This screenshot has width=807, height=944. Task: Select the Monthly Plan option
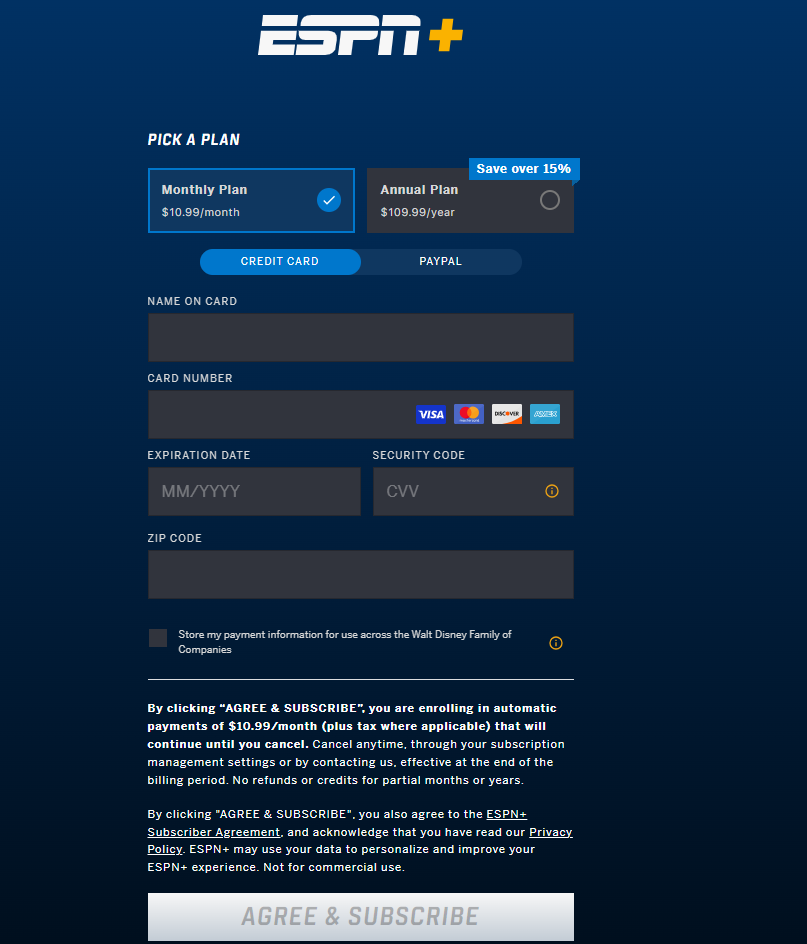[x=250, y=200]
